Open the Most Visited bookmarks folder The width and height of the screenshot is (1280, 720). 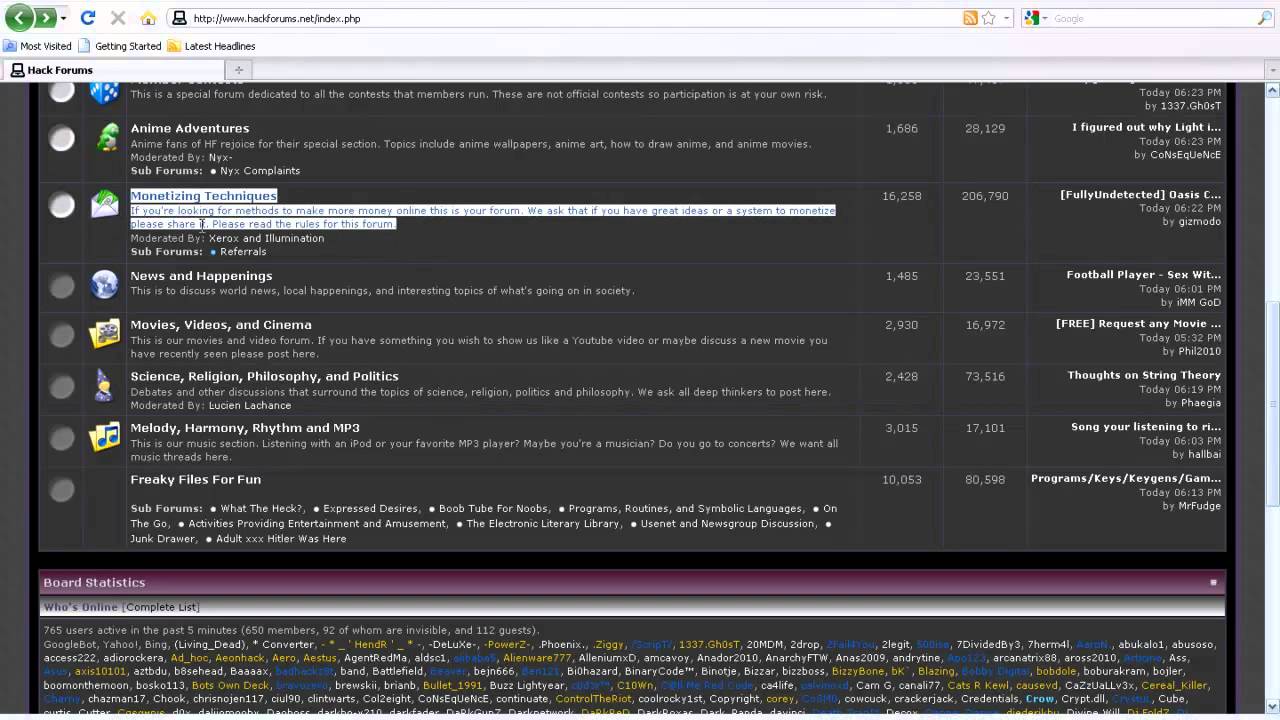(x=38, y=46)
